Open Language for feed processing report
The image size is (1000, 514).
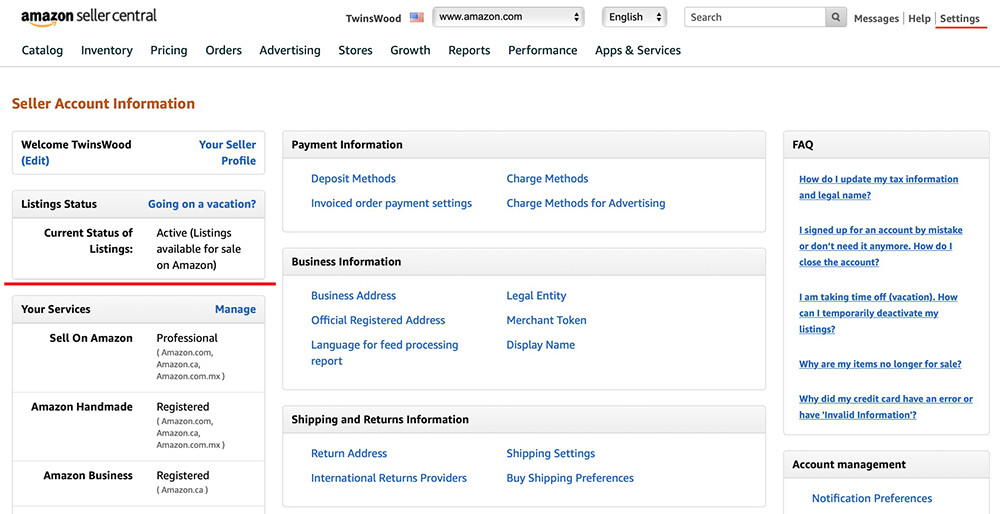385,353
